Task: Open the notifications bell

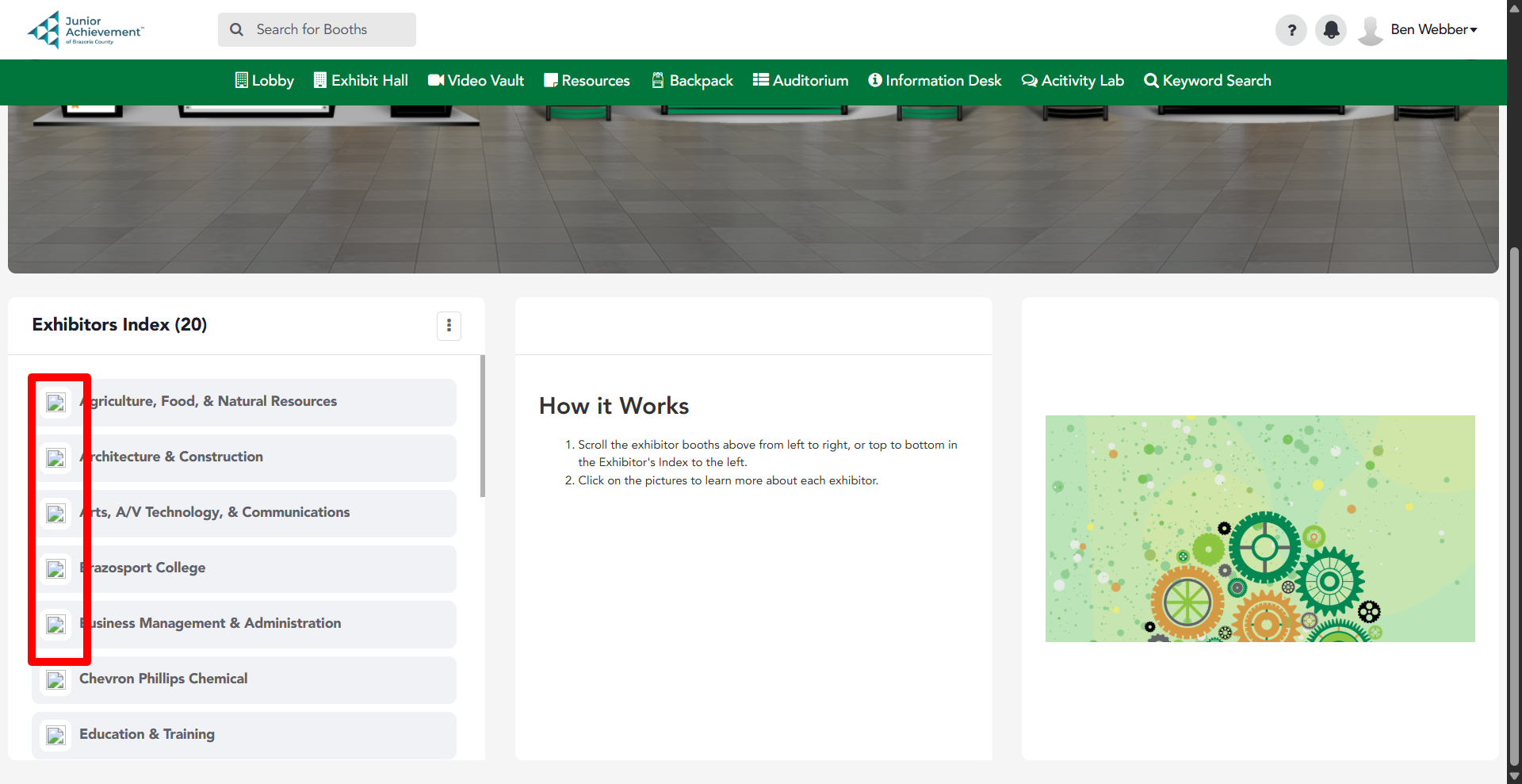Action: (1331, 30)
